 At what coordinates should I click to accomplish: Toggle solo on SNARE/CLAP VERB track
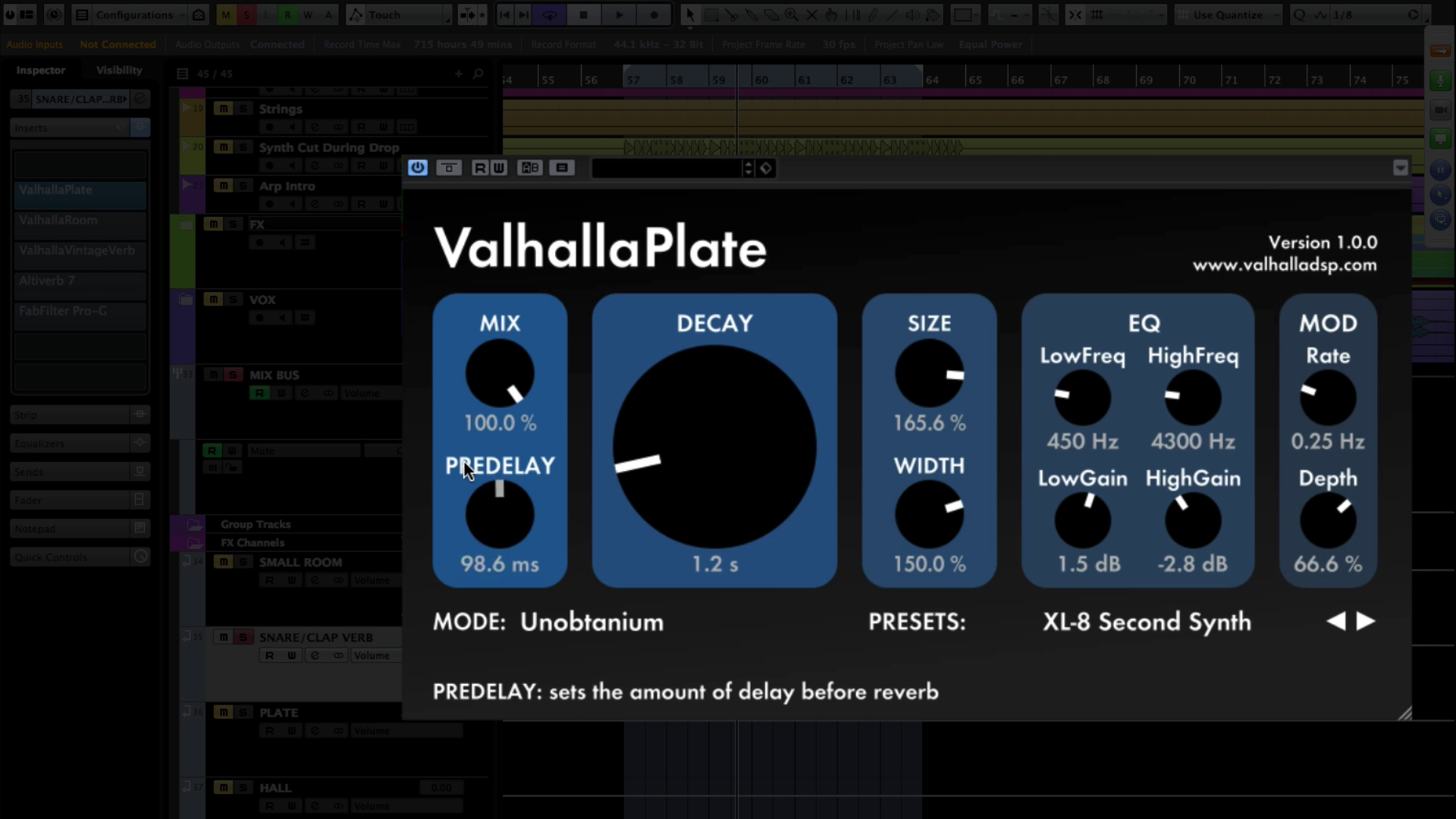click(x=243, y=637)
